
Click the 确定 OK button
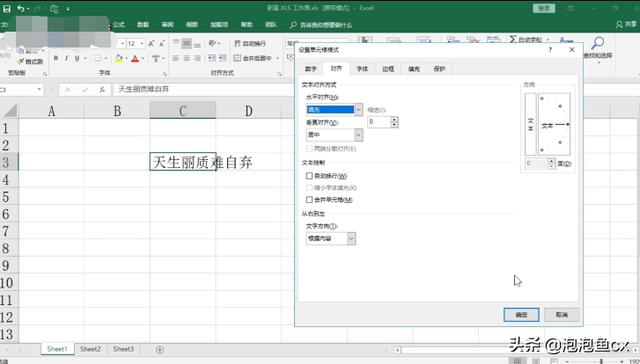pyautogui.click(x=521, y=315)
